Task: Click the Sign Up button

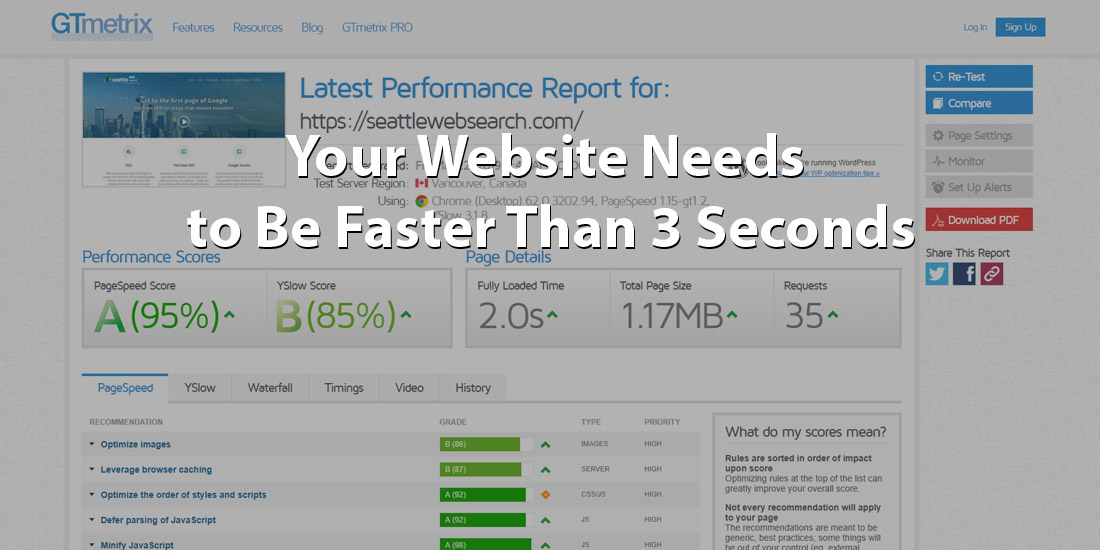Action: point(1020,27)
